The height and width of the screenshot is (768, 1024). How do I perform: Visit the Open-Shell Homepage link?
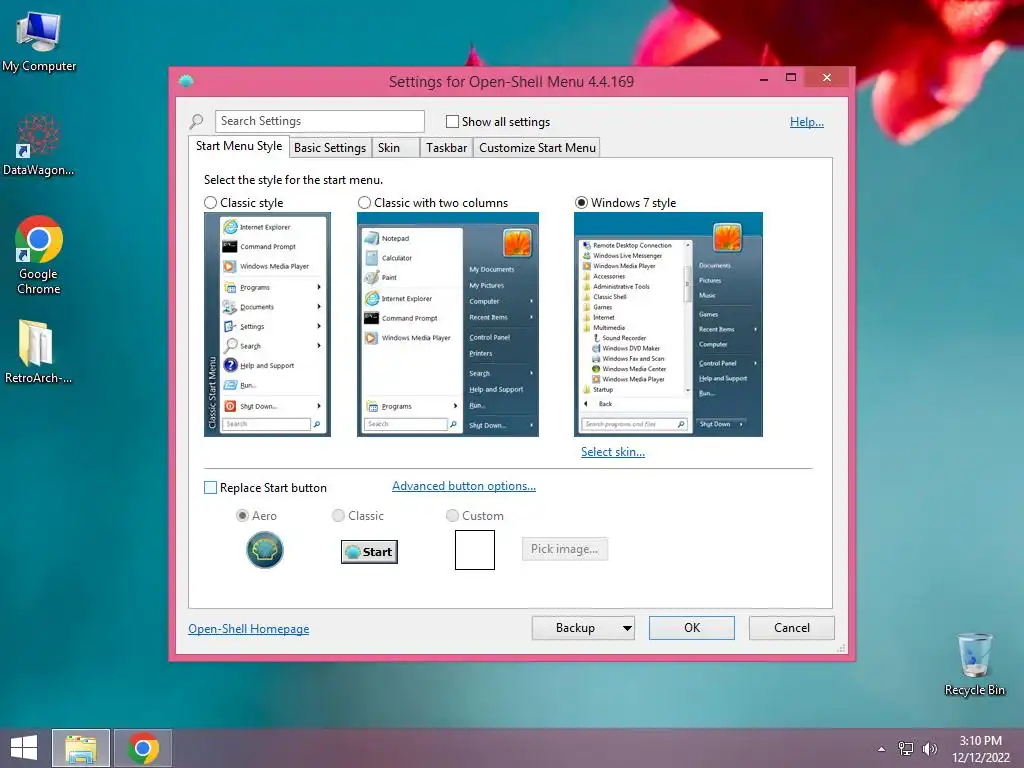pyautogui.click(x=249, y=629)
